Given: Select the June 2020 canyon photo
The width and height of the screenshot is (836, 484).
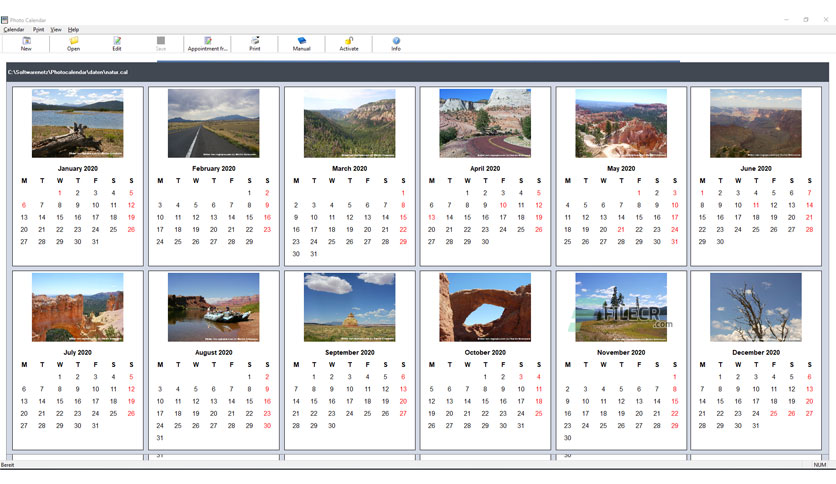Looking at the screenshot, I should coord(755,123).
